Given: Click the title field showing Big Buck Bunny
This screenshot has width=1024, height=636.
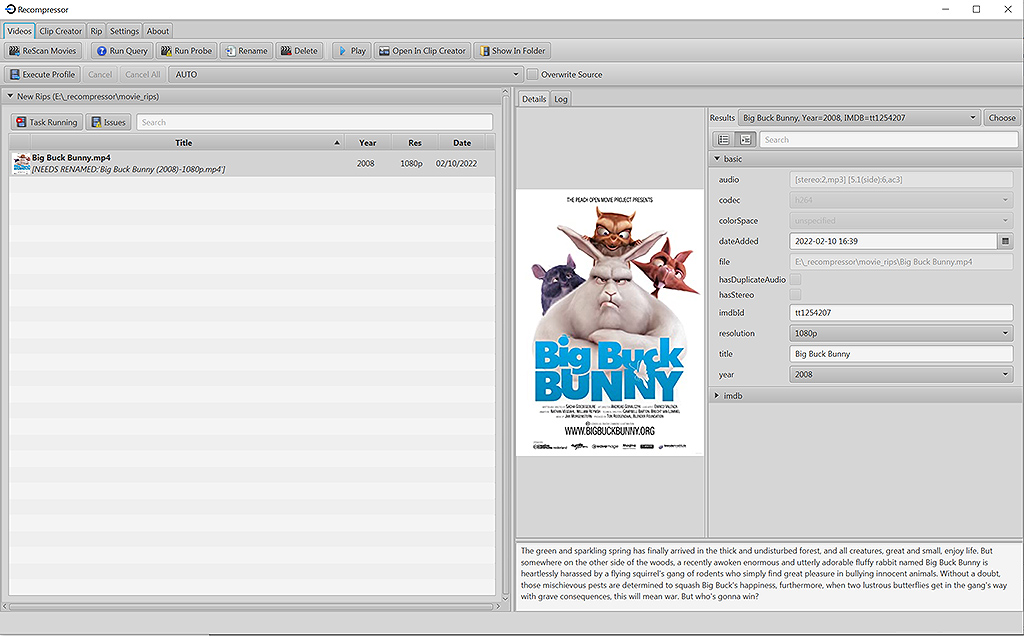Looking at the screenshot, I should point(901,354).
